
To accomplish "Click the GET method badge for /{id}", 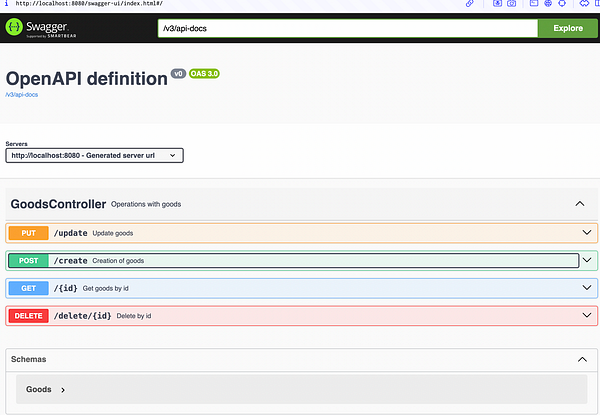I will coord(27,288).
